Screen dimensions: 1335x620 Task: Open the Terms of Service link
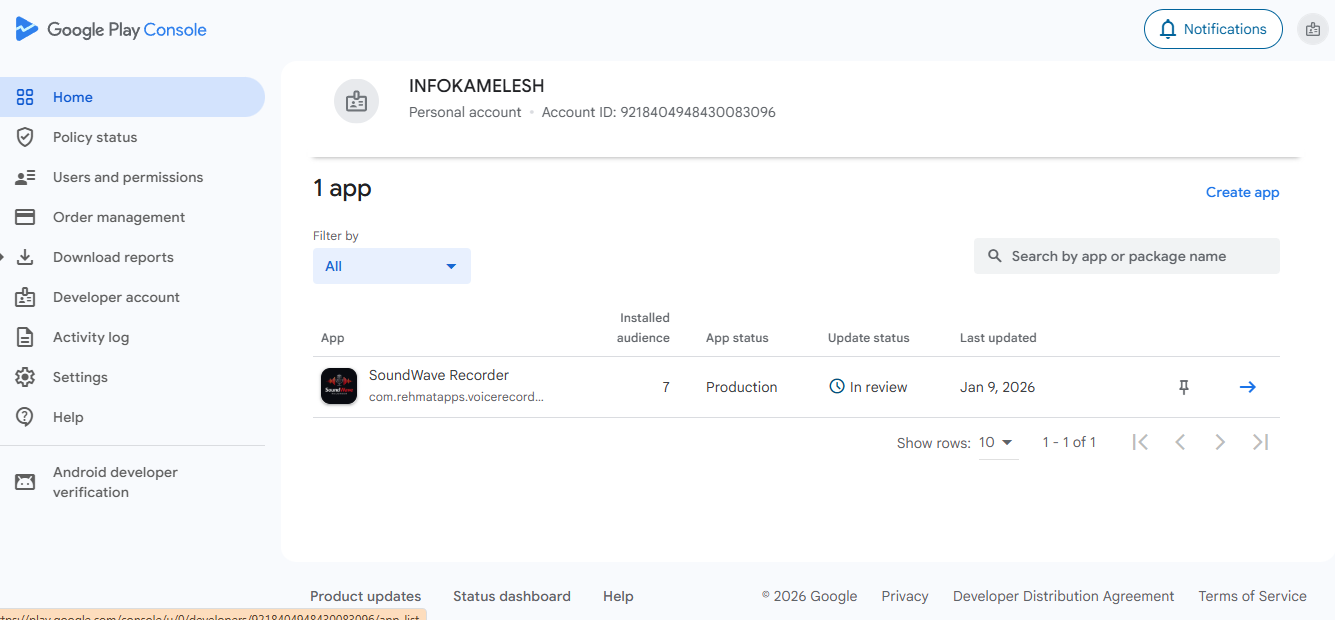1253,596
